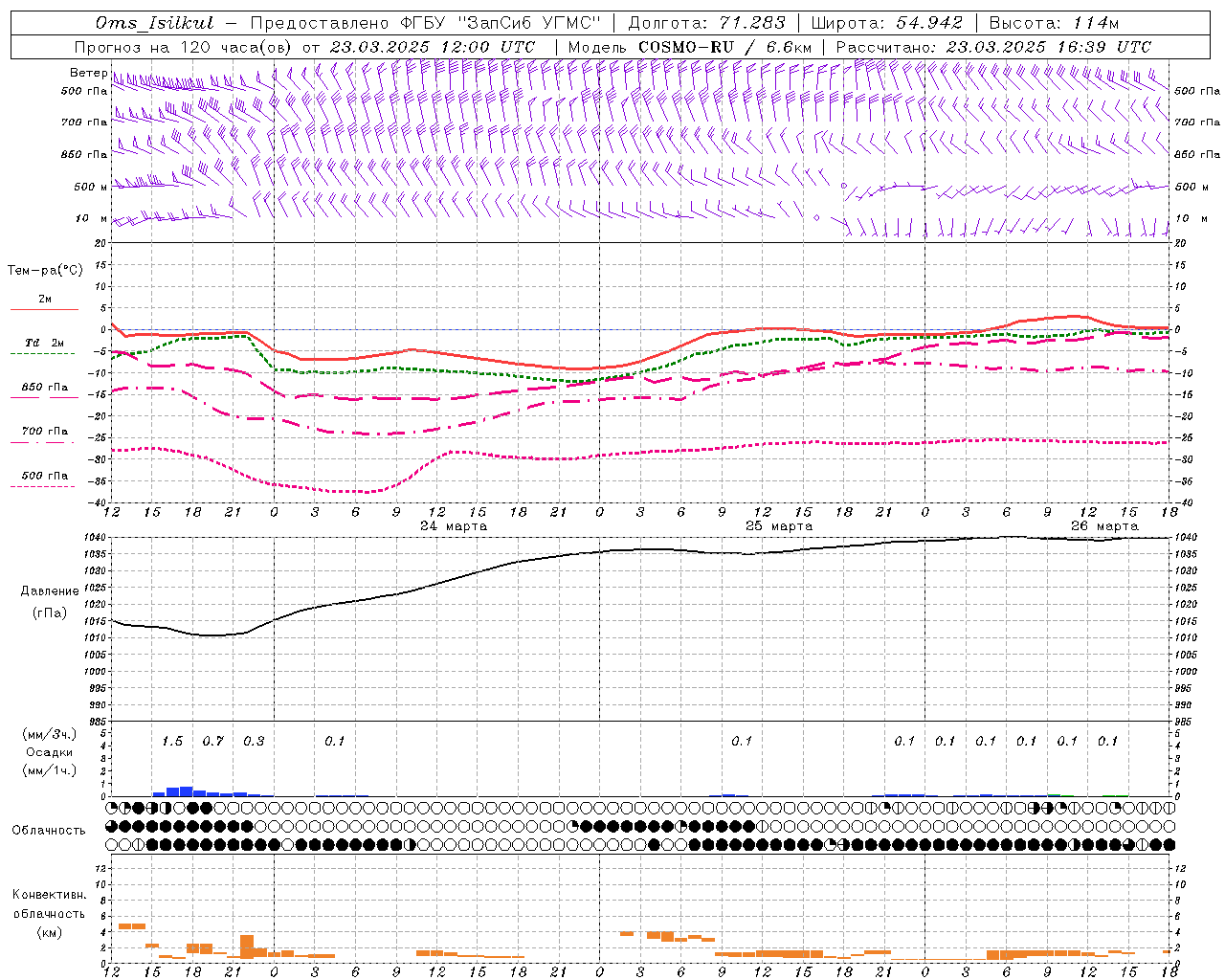
Task: Click the 26 марта date label
Action: point(1104,526)
